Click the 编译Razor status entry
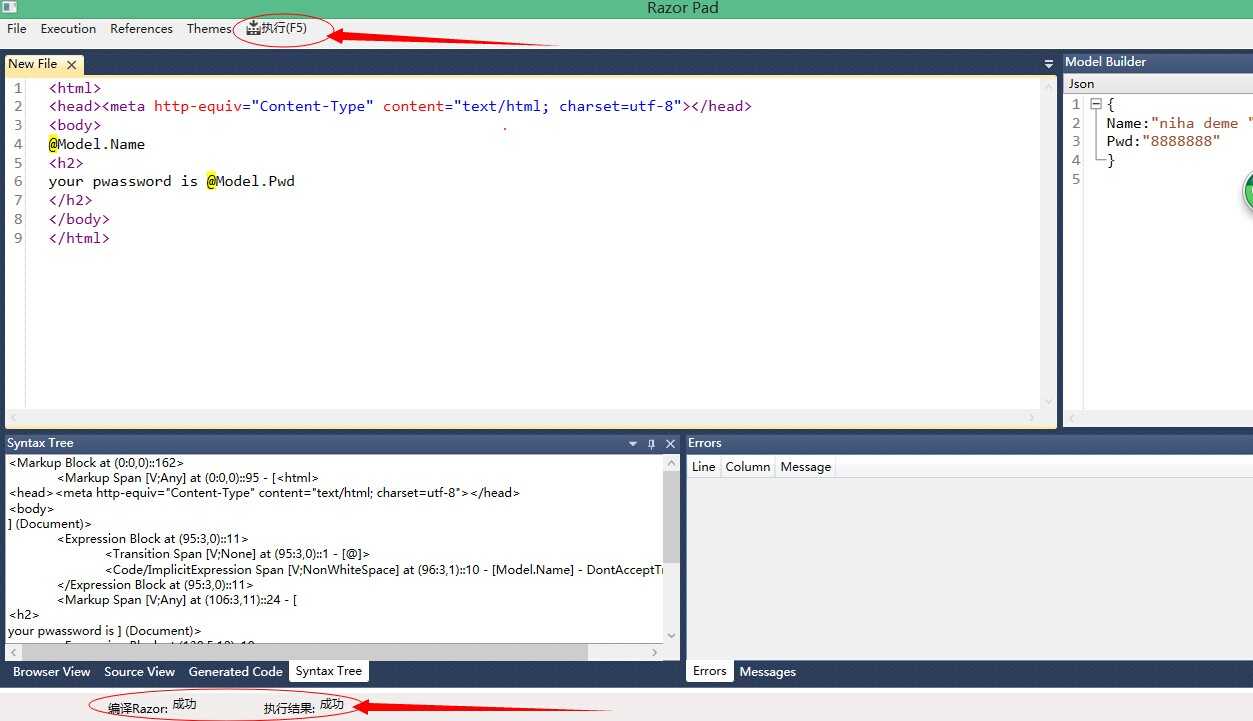Image resolution: width=1253 pixels, height=721 pixels. (x=152, y=706)
